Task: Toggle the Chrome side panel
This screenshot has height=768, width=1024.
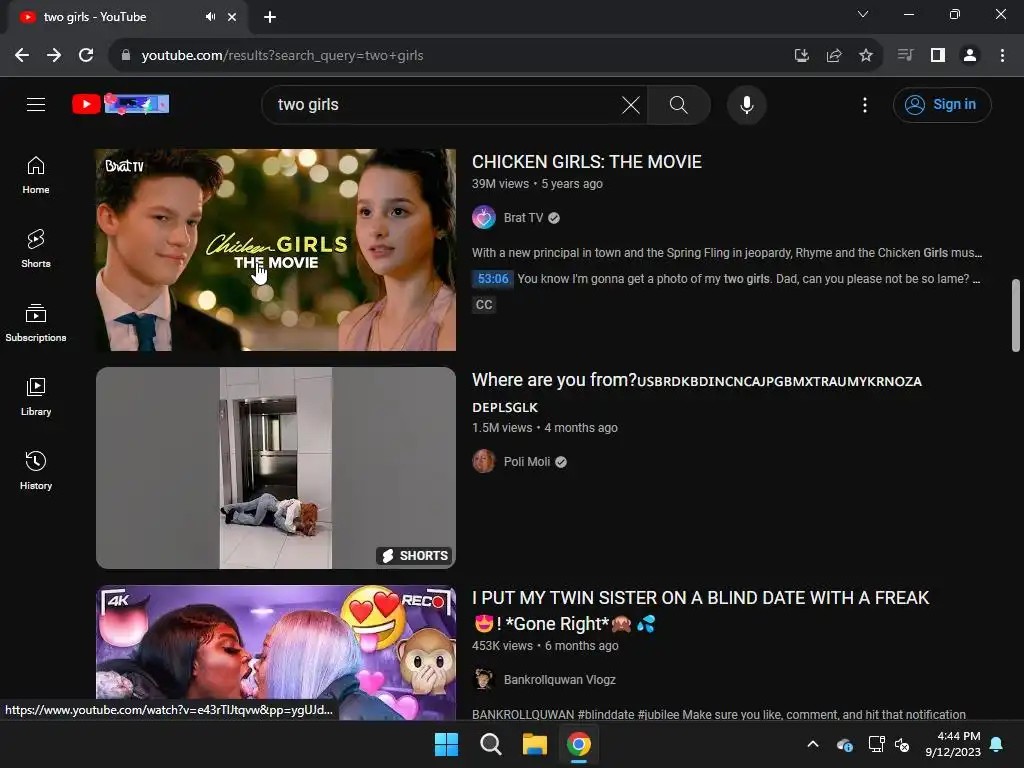Action: [938, 56]
